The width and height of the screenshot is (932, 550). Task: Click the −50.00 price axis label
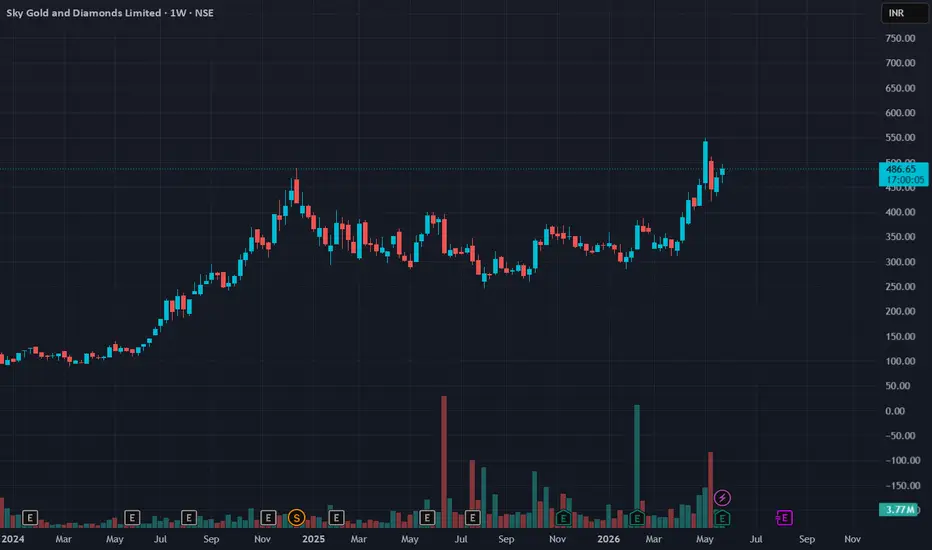tap(900, 436)
